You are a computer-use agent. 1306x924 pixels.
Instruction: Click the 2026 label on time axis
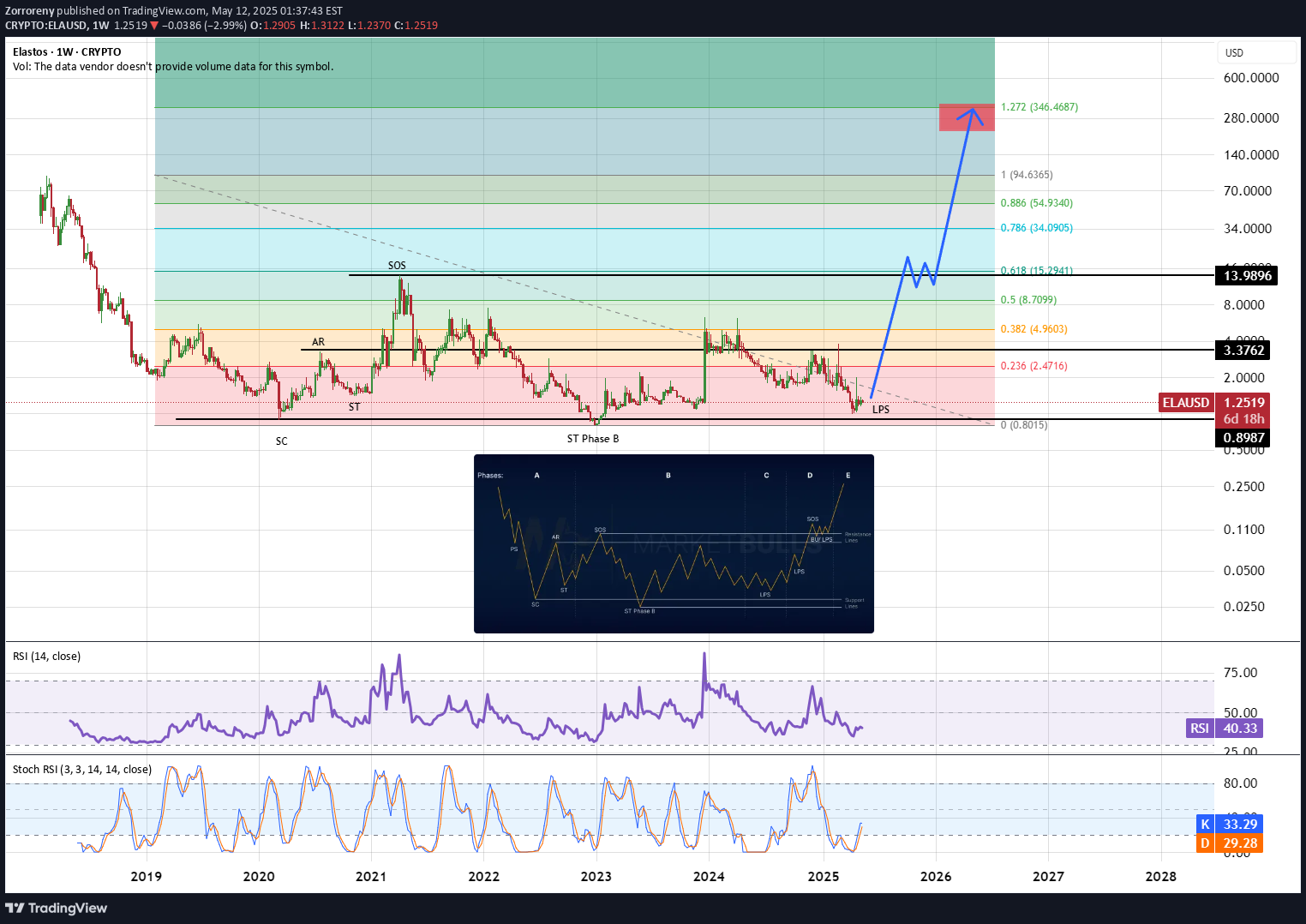[x=936, y=876]
